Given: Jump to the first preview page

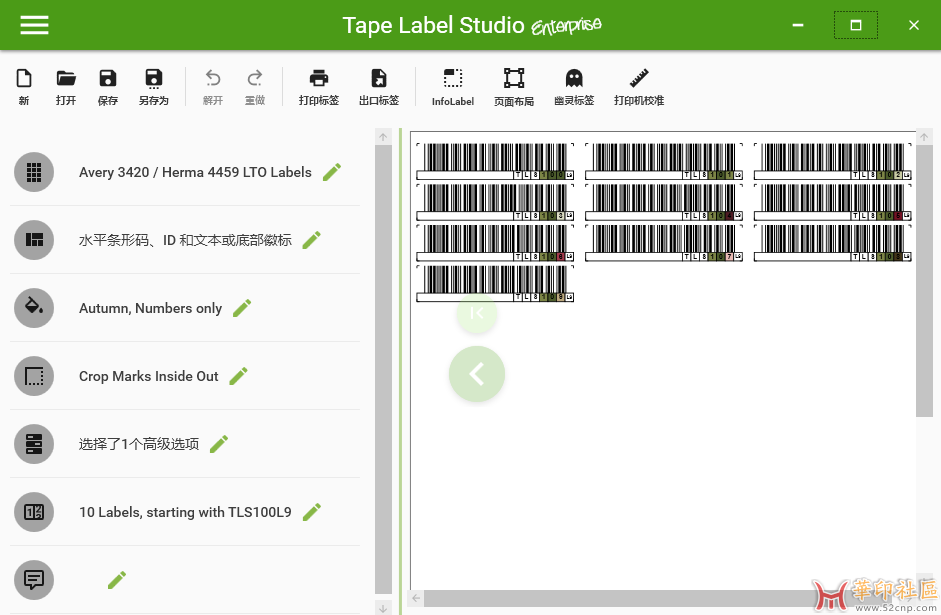Looking at the screenshot, I should pos(477,313).
